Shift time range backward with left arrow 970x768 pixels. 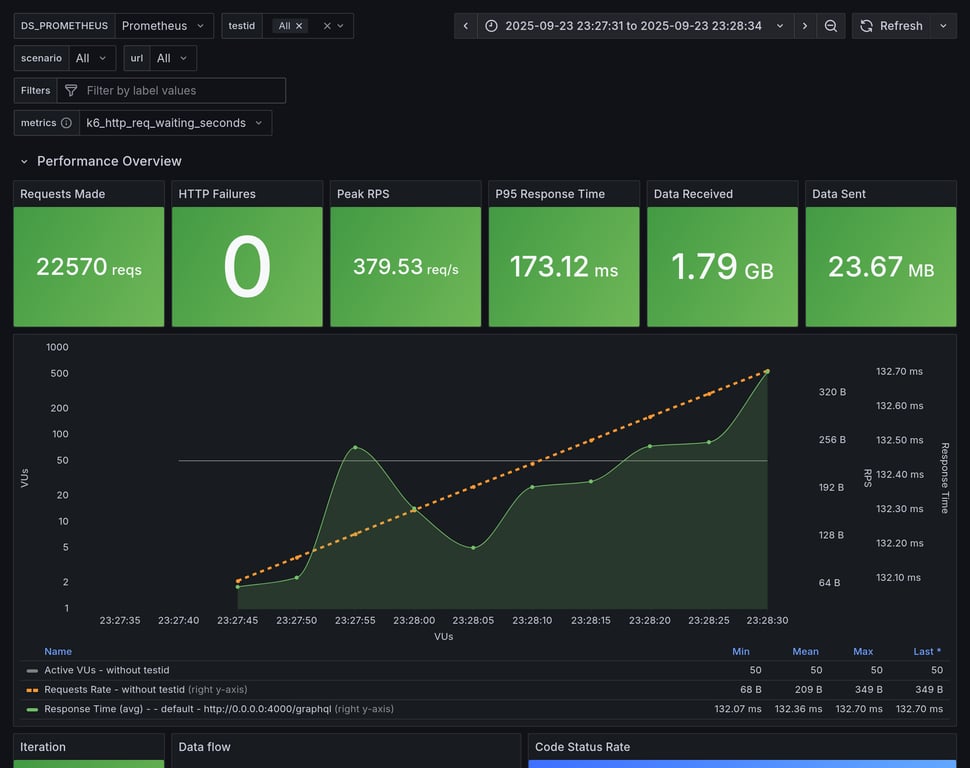466,26
